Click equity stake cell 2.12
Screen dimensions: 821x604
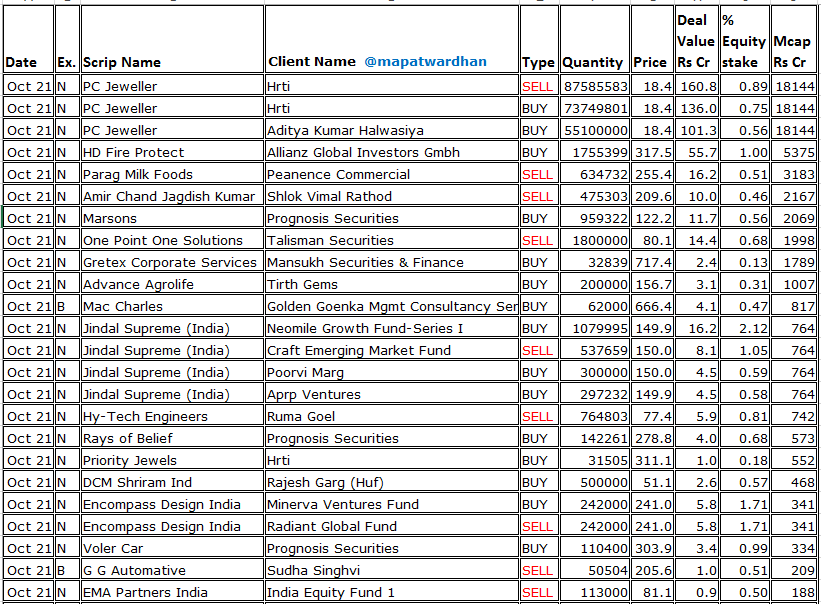point(745,328)
